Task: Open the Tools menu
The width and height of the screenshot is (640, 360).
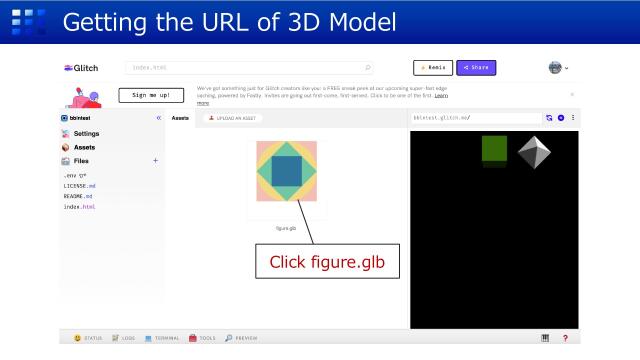Action: (202, 338)
